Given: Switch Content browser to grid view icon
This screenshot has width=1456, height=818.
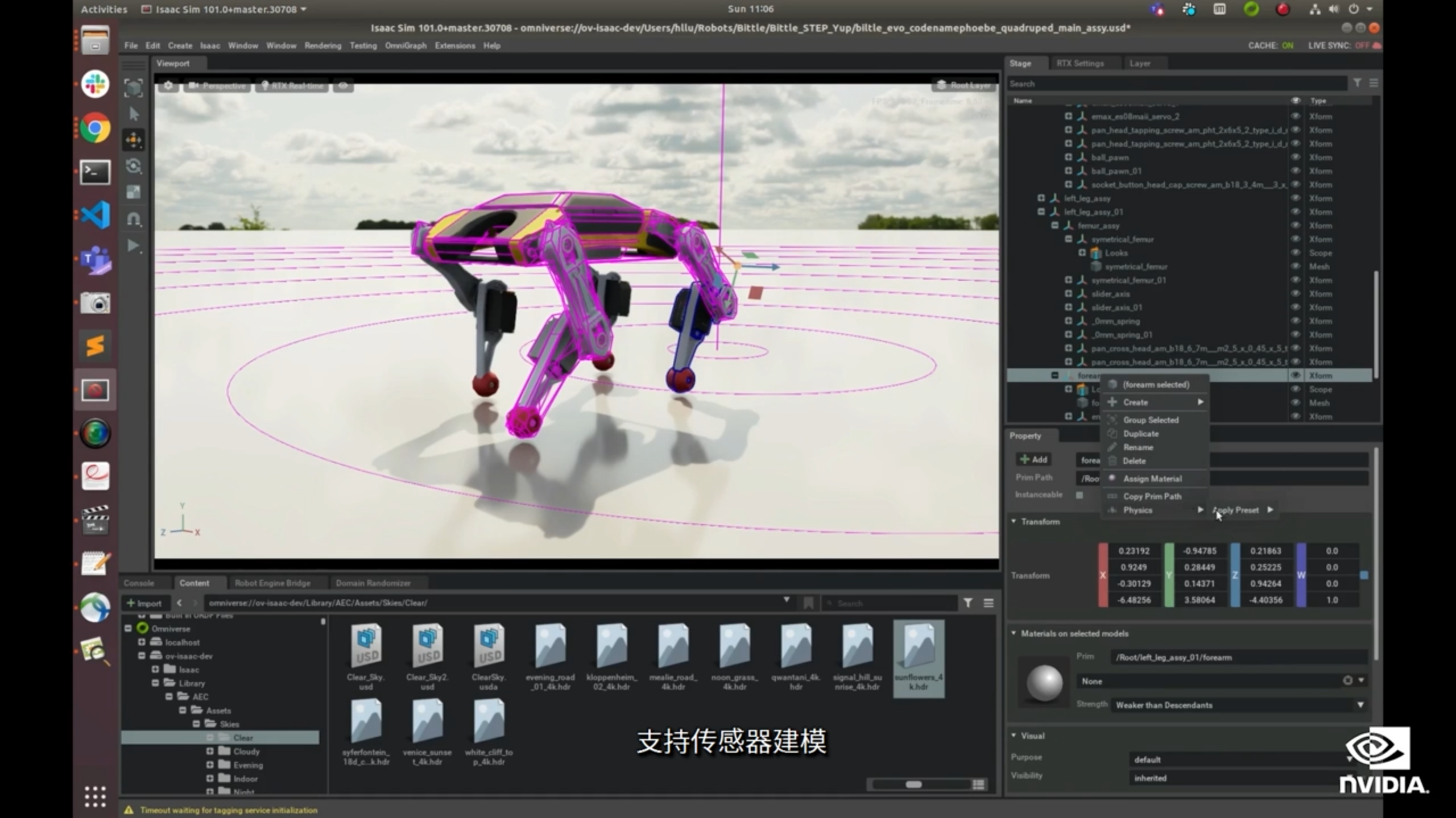Looking at the screenshot, I should [979, 784].
